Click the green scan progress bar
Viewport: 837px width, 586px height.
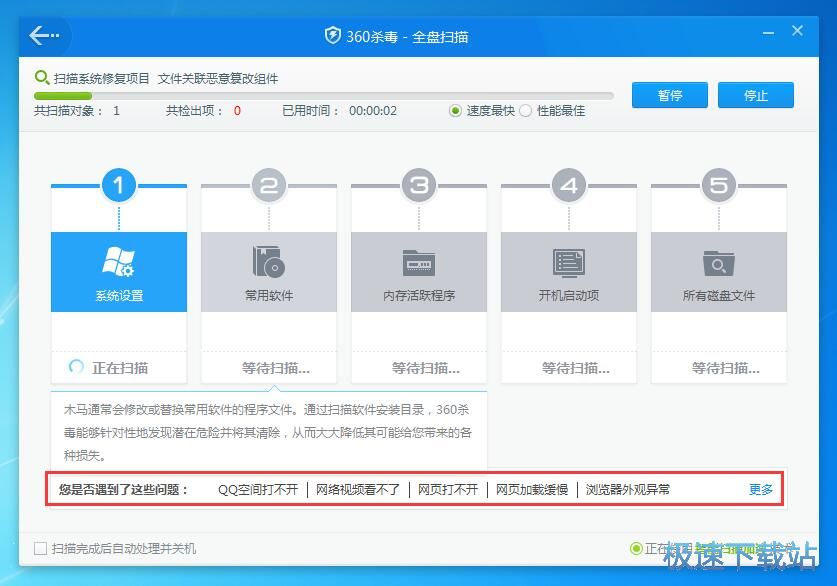coord(62,96)
